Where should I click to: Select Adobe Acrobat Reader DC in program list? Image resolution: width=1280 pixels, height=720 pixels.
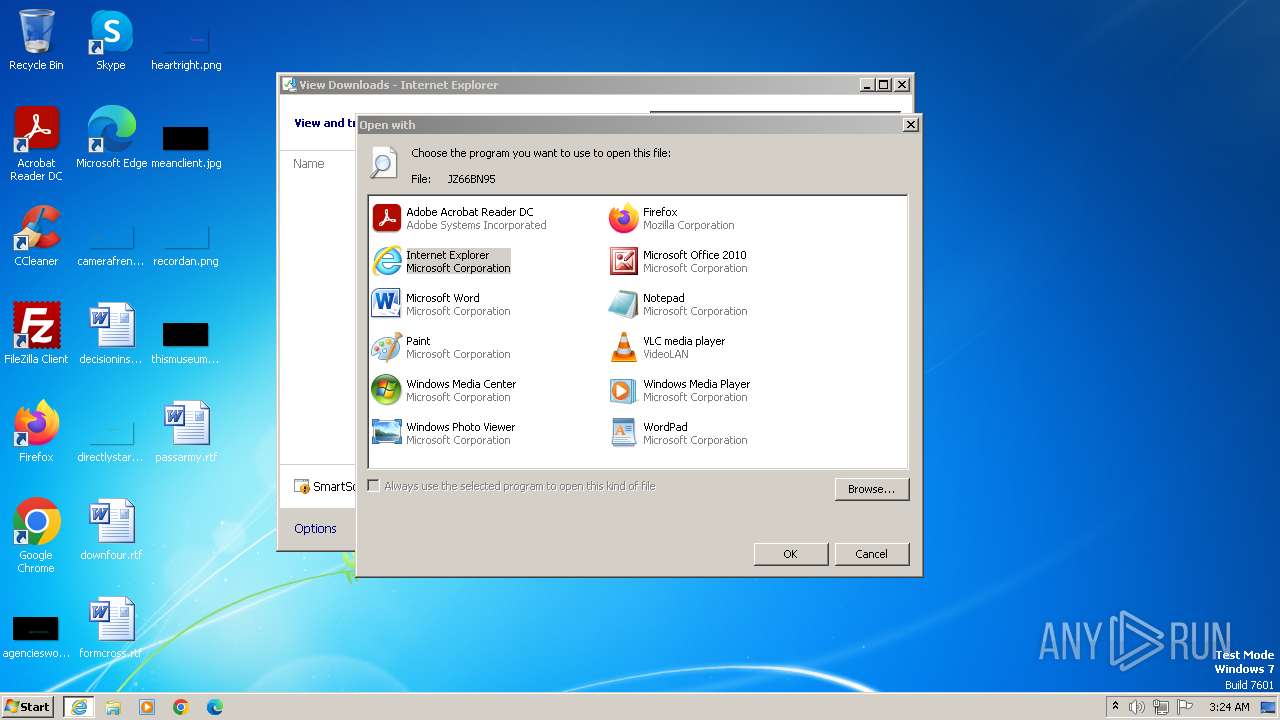(x=460, y=218)
